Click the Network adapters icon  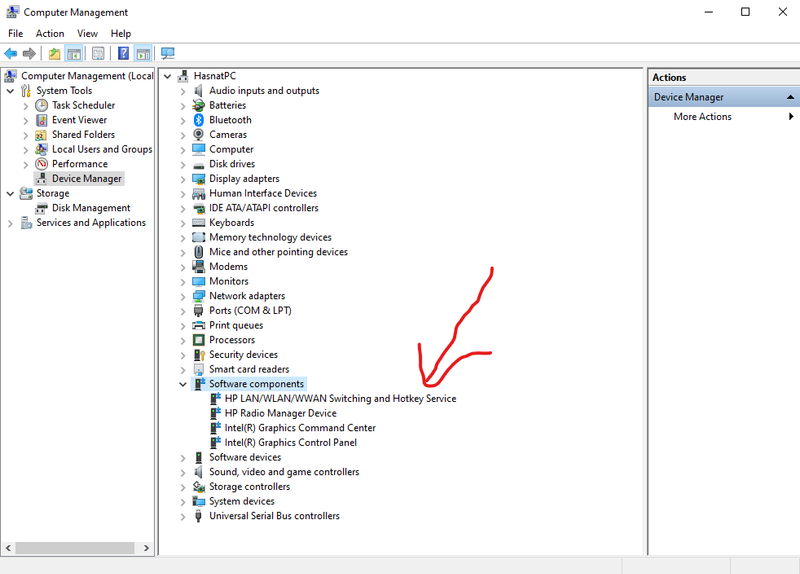[x=198, y=296]
